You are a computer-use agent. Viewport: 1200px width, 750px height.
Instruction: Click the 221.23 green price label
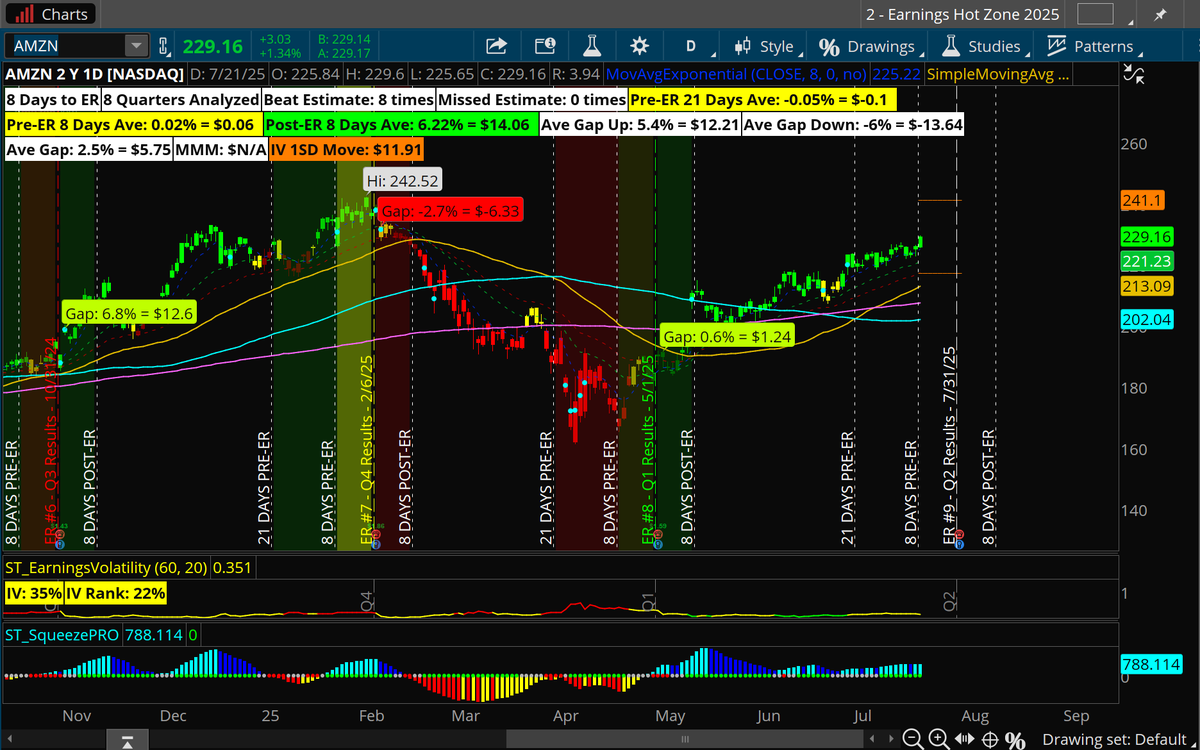click(1147, 260)
